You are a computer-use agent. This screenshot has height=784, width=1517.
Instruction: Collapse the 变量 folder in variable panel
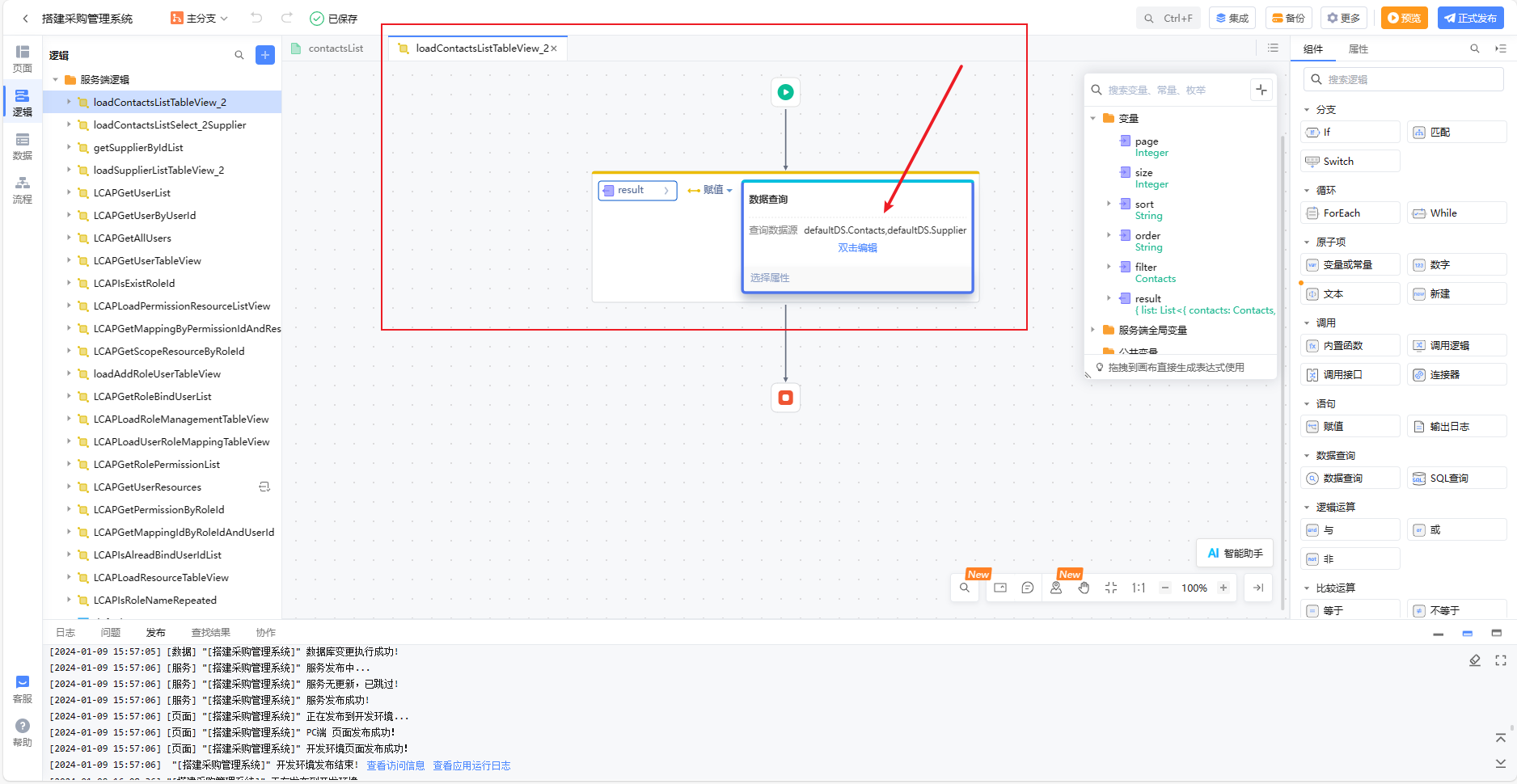(x=1093, y=118)
